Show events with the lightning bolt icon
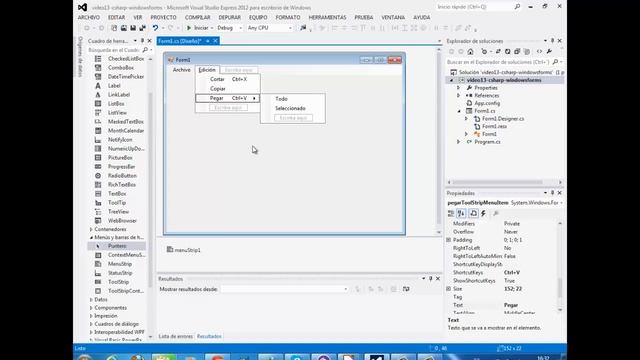The width and height of the screenshot is (640, 360). pos(484,213)
